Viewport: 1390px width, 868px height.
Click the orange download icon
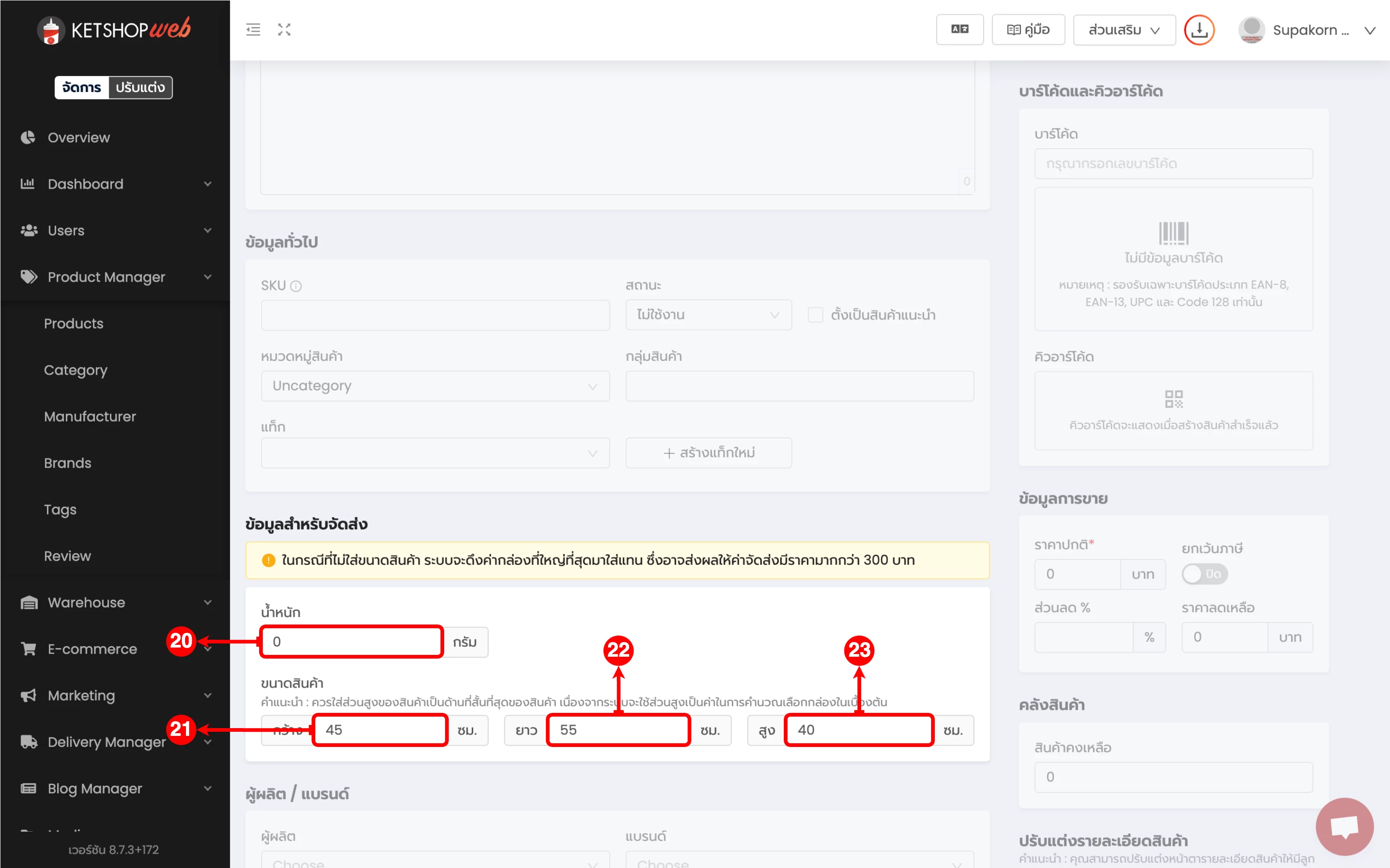[1199, 30]
